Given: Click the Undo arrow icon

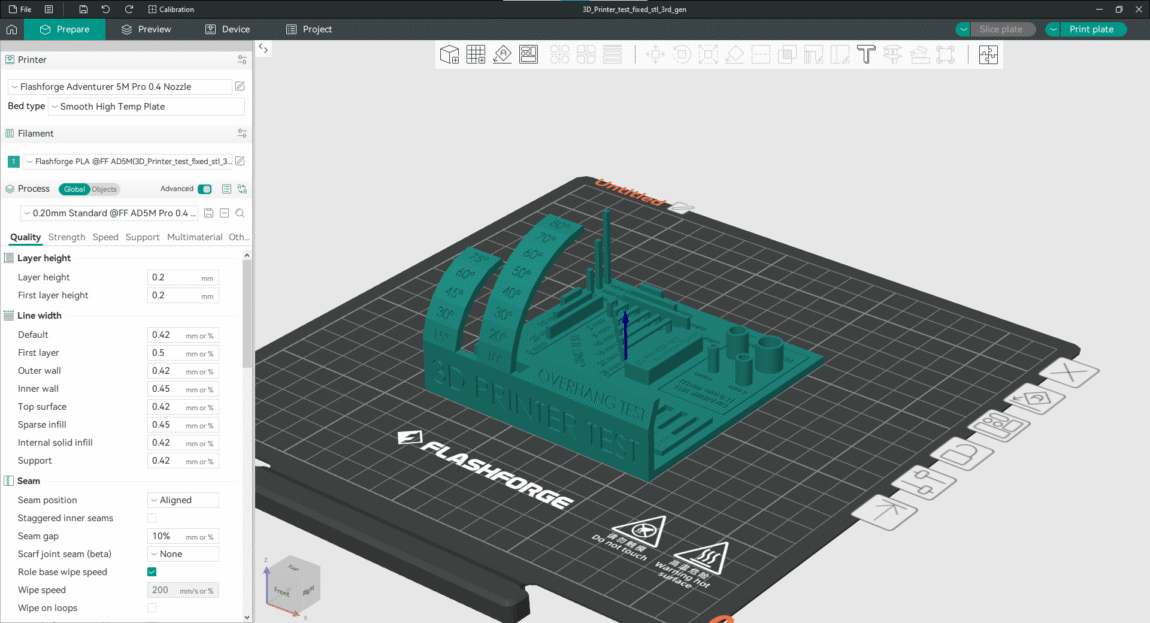Looking at the screenshot, I should tap(106, 10).
